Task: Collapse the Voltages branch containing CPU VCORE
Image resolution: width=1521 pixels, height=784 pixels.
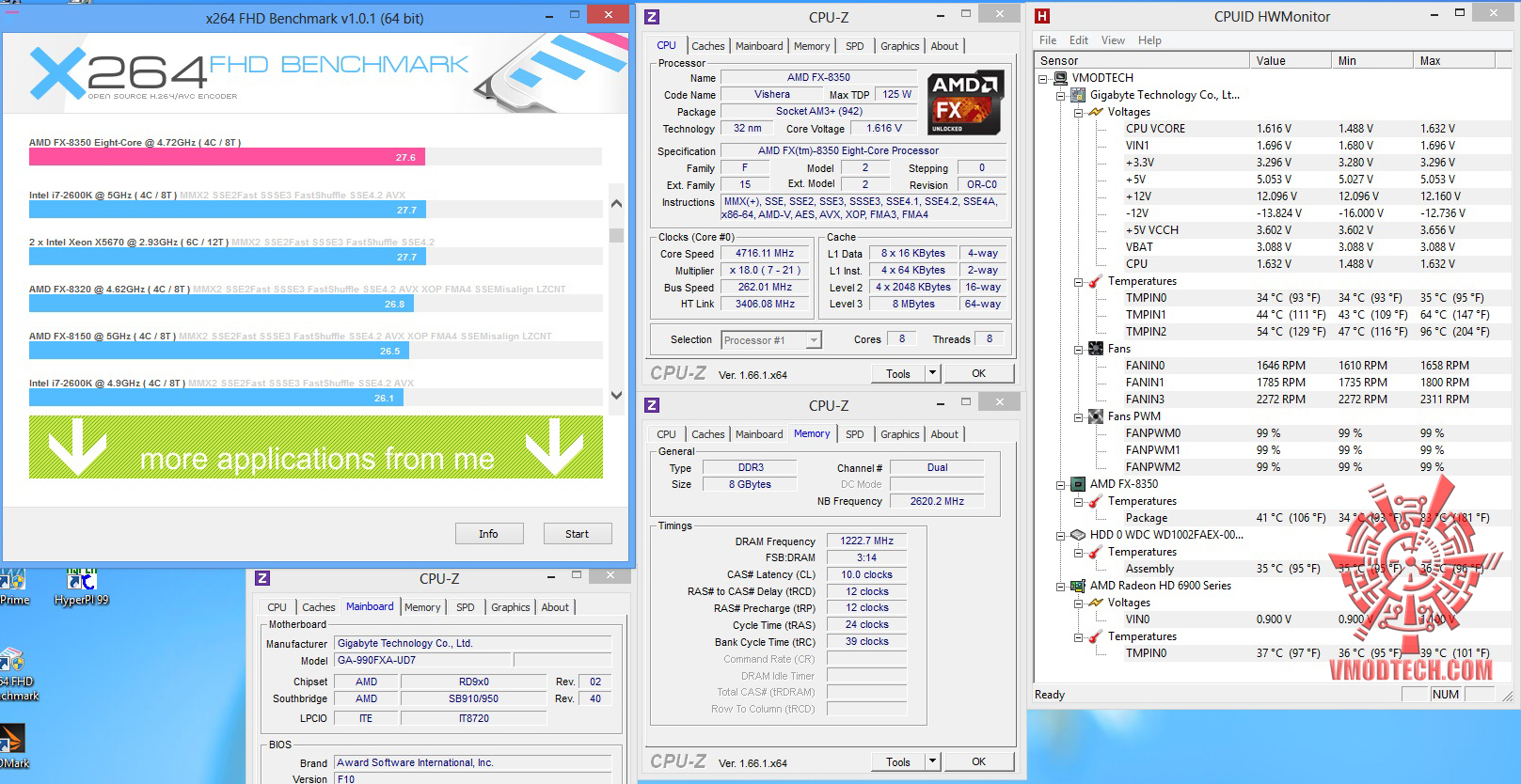Action: pos(1079,112)
